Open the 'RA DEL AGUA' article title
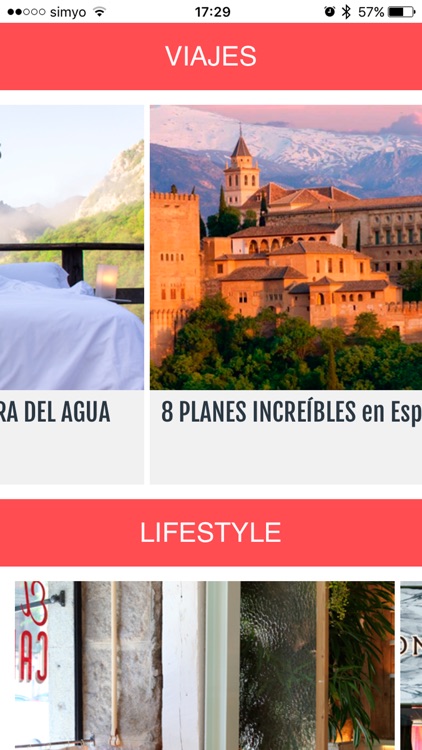 click(x=55, y=411)
